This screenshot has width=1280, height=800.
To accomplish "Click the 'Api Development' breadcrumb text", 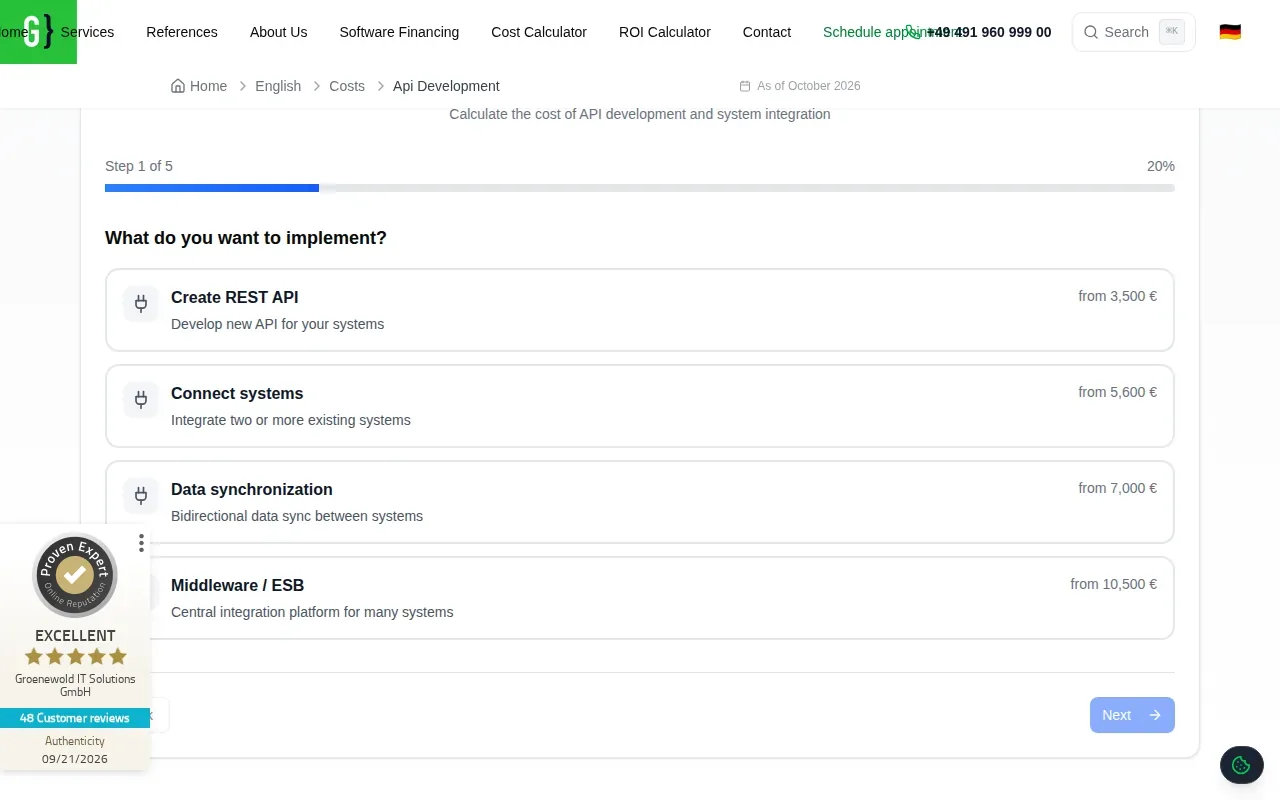I will (446, 86).
